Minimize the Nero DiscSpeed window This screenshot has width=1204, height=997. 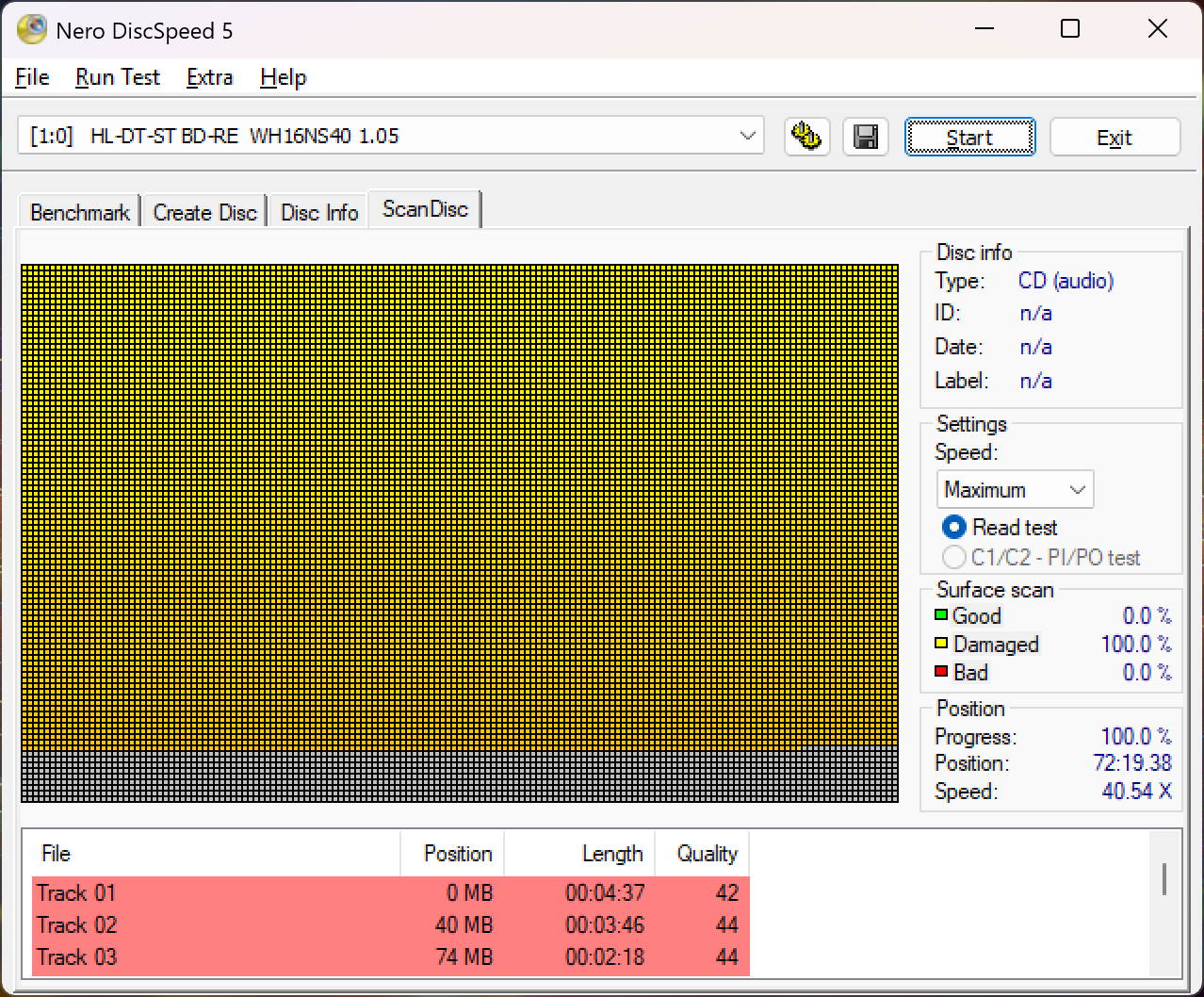pyautogui.click(x=984, y=29)
